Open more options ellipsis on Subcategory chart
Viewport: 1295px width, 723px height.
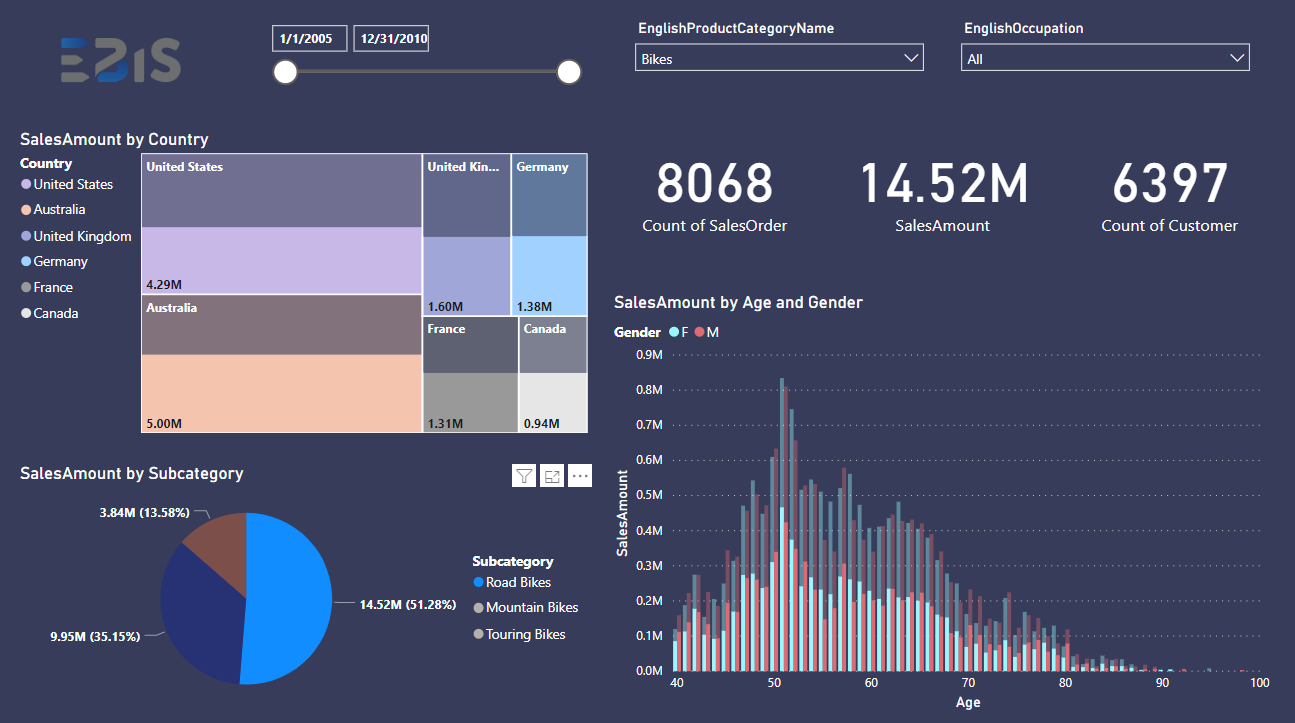pyautogui.click(x=580, y=476)
